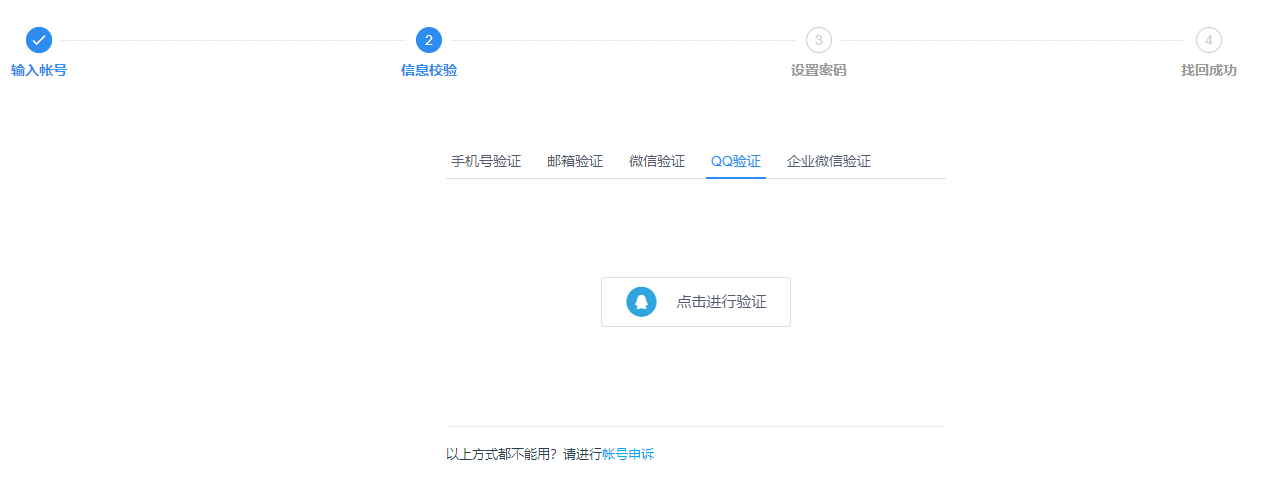Click the QQ penguin icon

click(641, 302)
